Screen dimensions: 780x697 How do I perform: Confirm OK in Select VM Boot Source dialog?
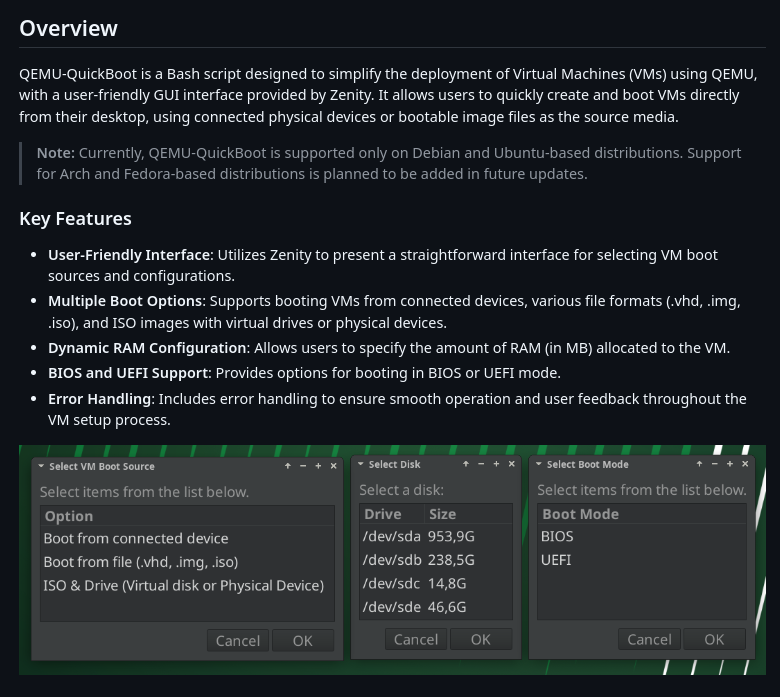[x=303, y=640]
